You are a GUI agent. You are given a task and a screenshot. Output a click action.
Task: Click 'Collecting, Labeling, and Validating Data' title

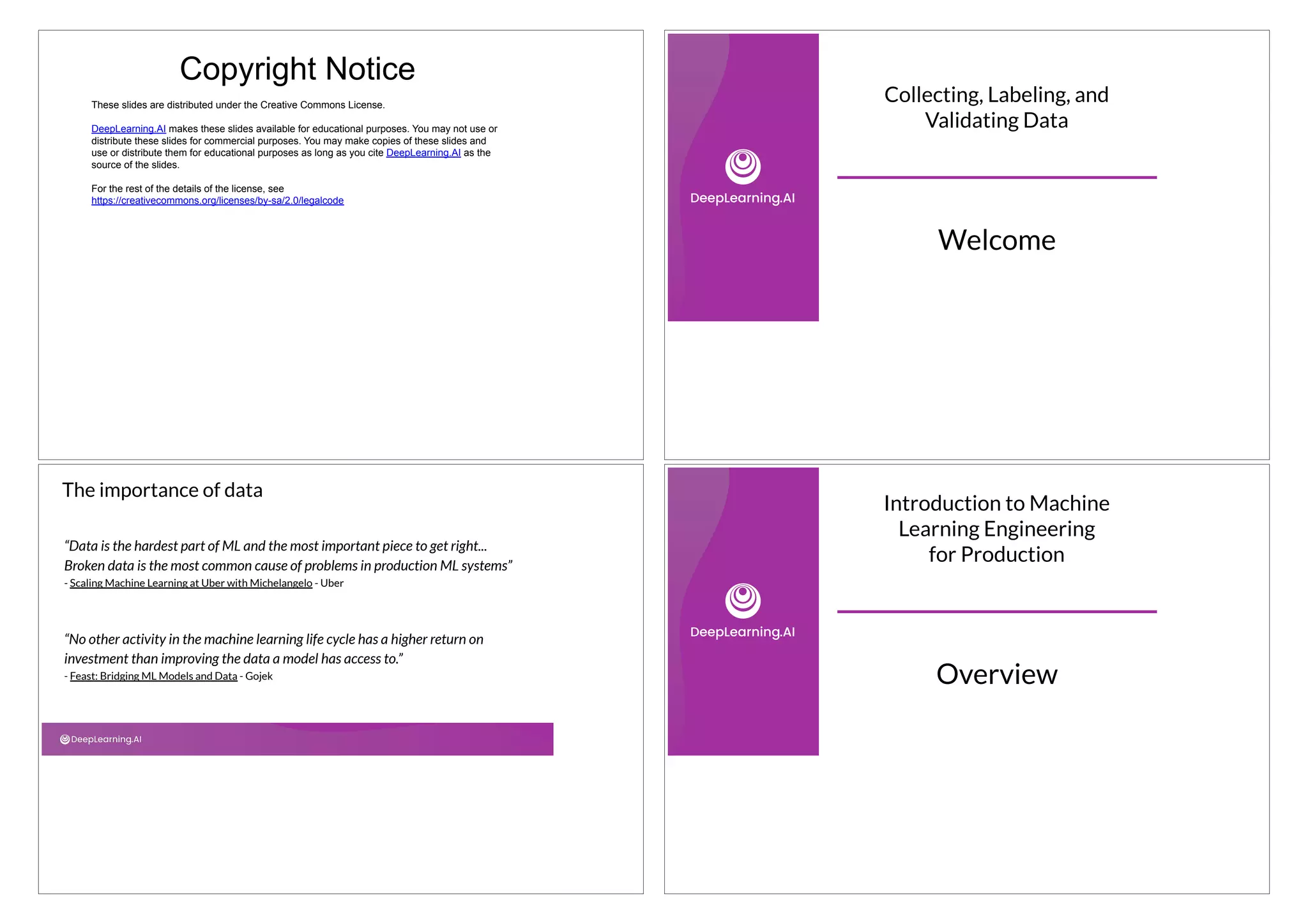(x=996, y=107)
